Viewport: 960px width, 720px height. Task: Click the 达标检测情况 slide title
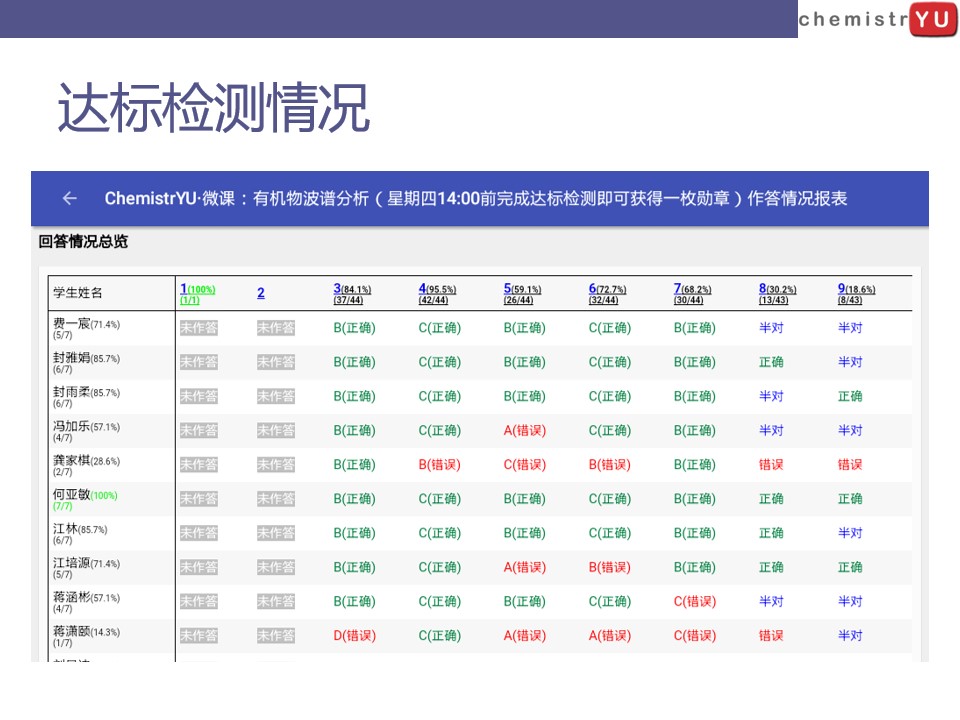214,108
